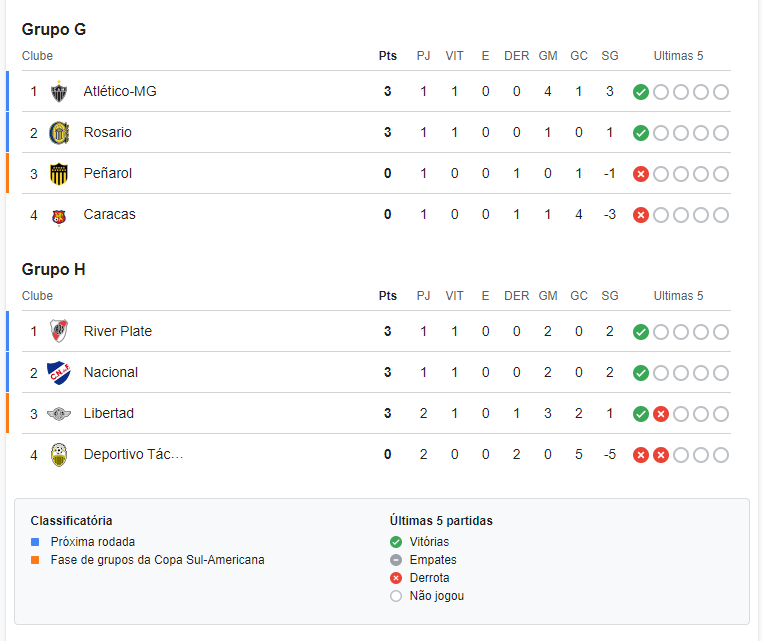Click the Pts header in Grupo G
This screenshot has height=641, width=762.
388,56
